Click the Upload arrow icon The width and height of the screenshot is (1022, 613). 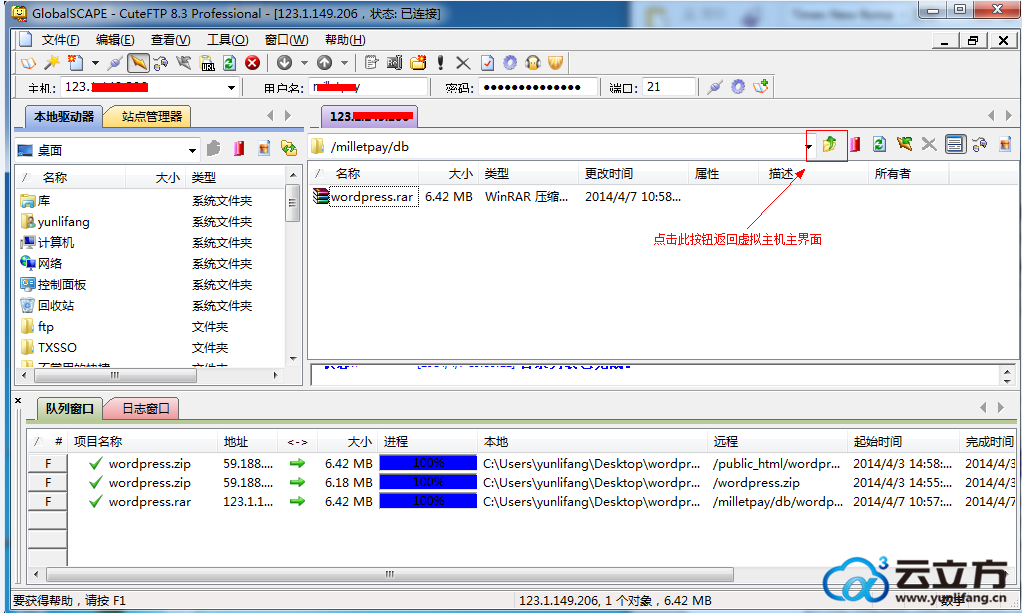[325, 63]
